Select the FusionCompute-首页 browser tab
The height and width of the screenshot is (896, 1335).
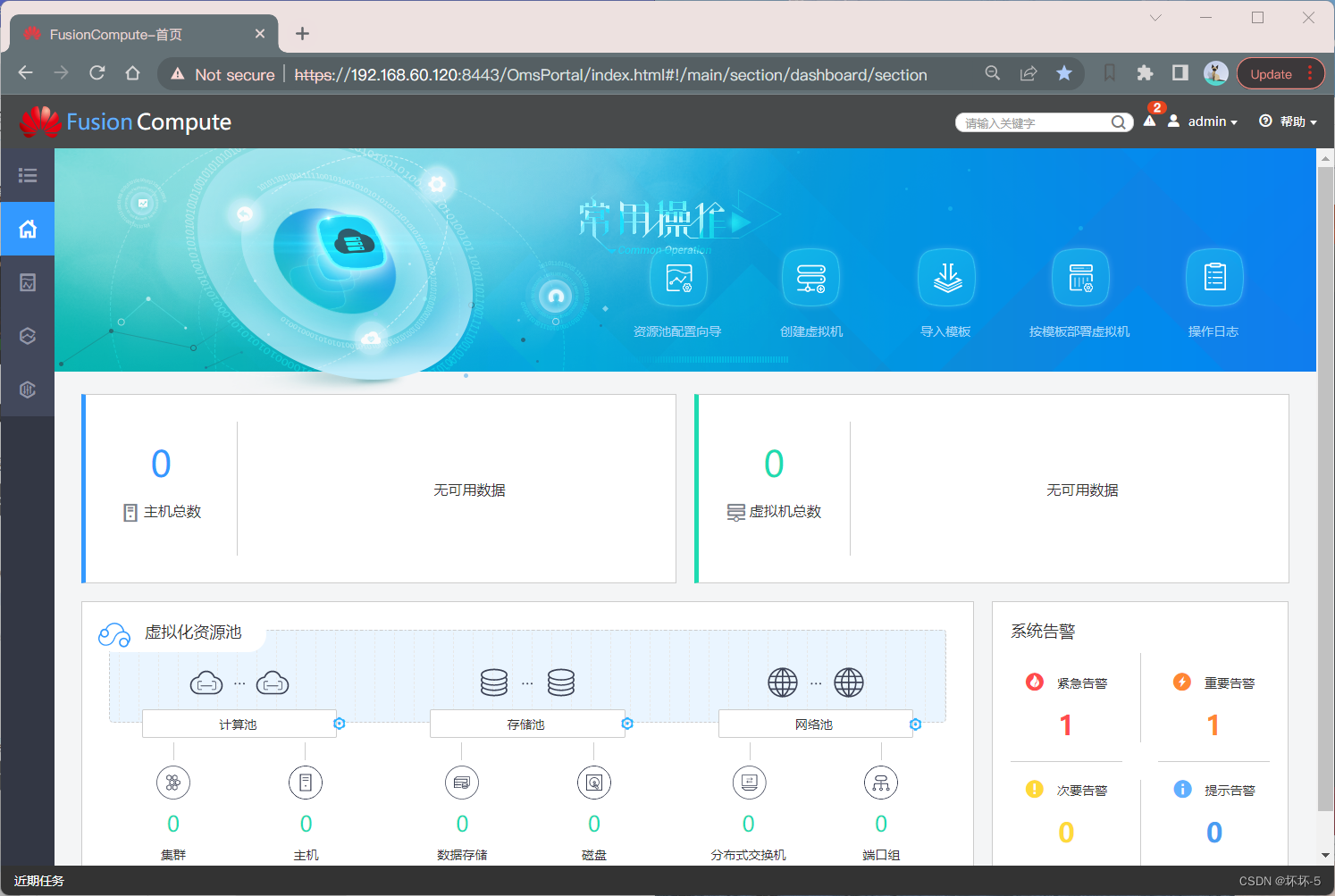pos(144,34)
